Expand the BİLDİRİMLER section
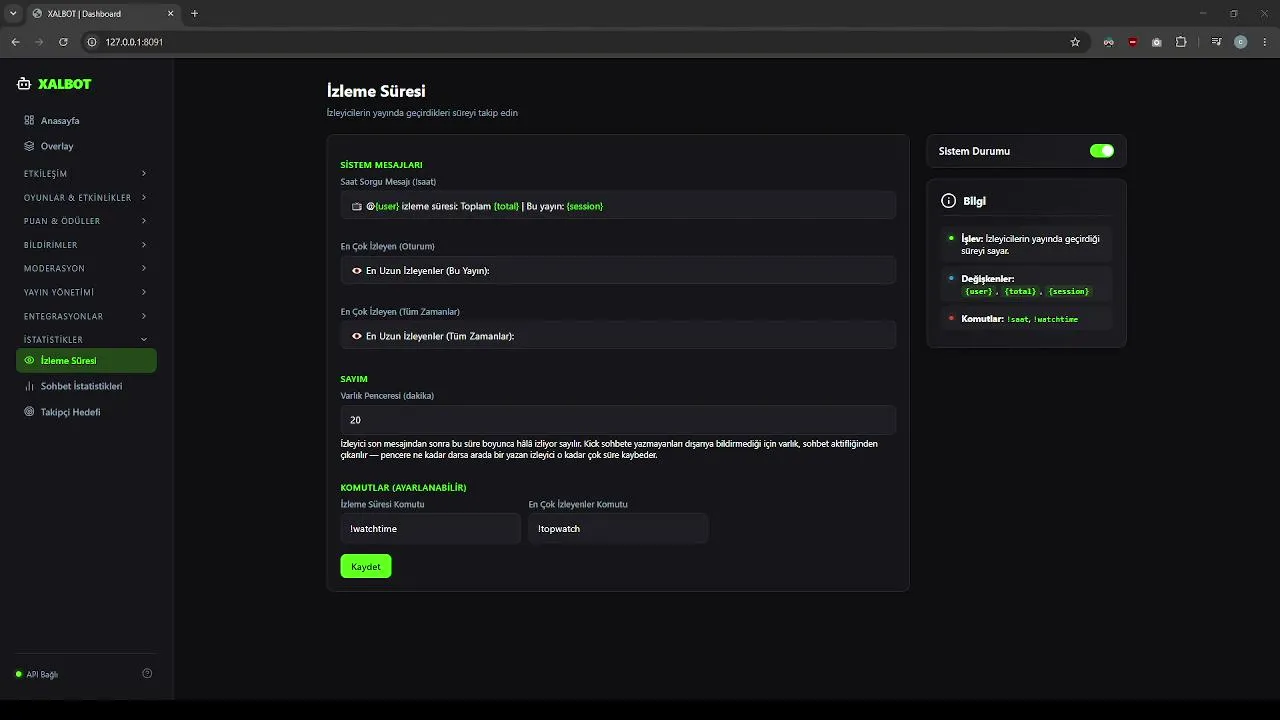The height and width of the screenshot is (720, 1280). [87, 245]
